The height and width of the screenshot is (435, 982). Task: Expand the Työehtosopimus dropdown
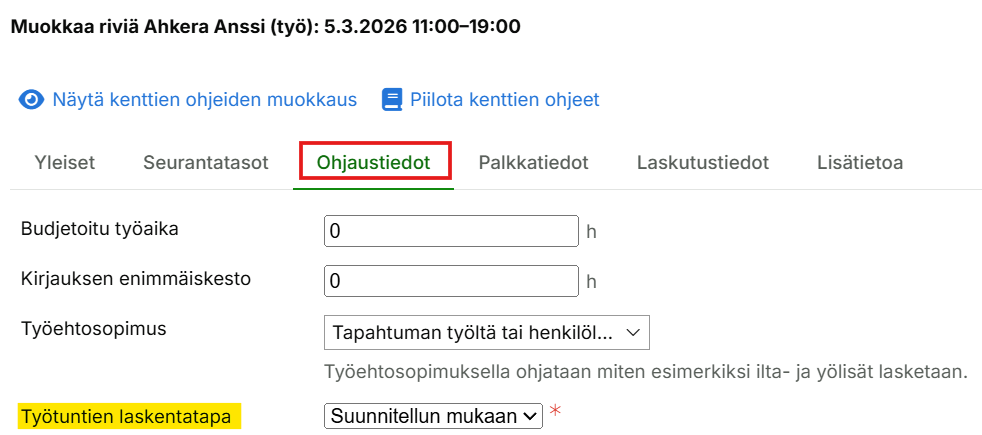(486, 331)
